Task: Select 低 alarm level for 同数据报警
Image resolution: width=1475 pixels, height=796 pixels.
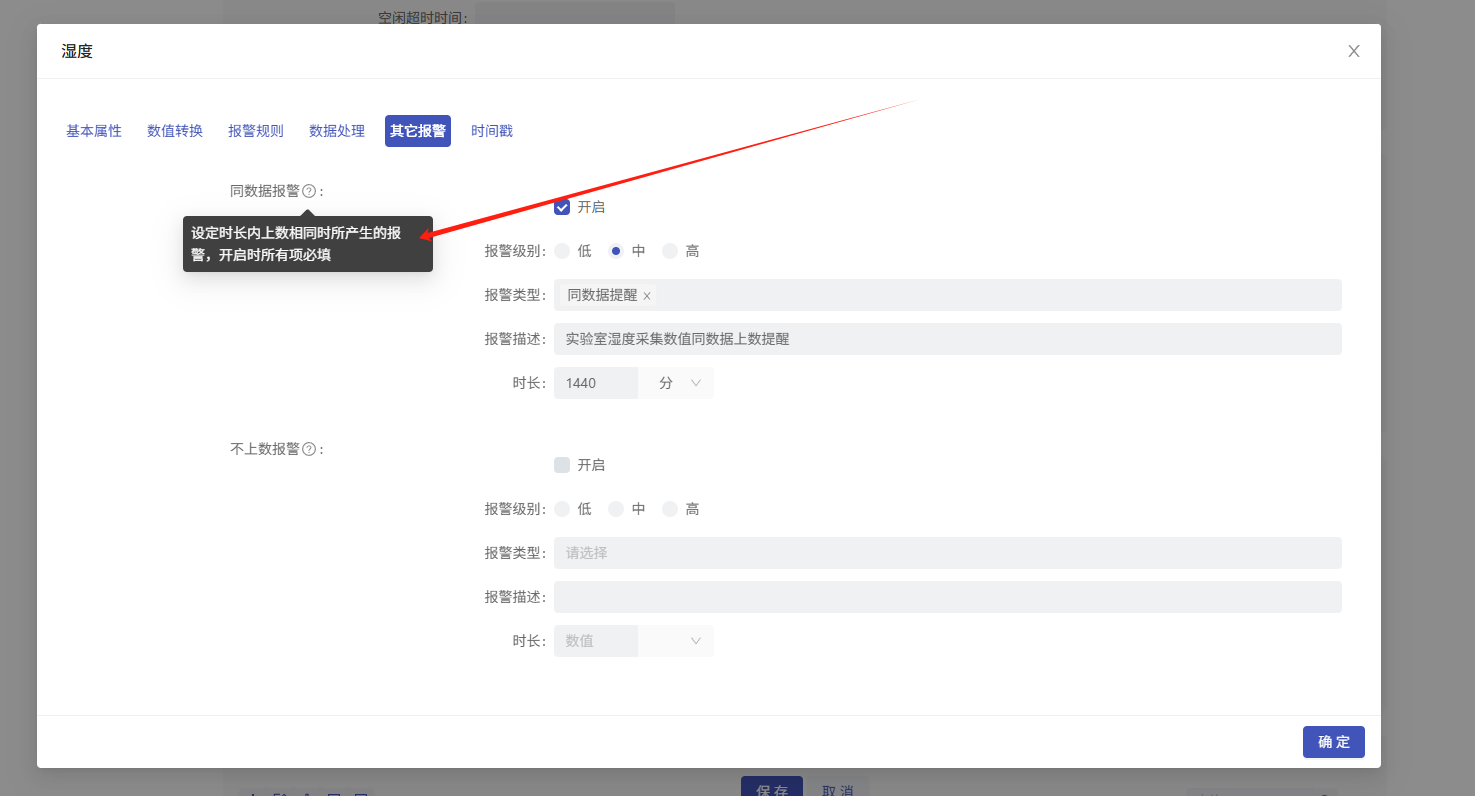Action: (x=562, y=250)
